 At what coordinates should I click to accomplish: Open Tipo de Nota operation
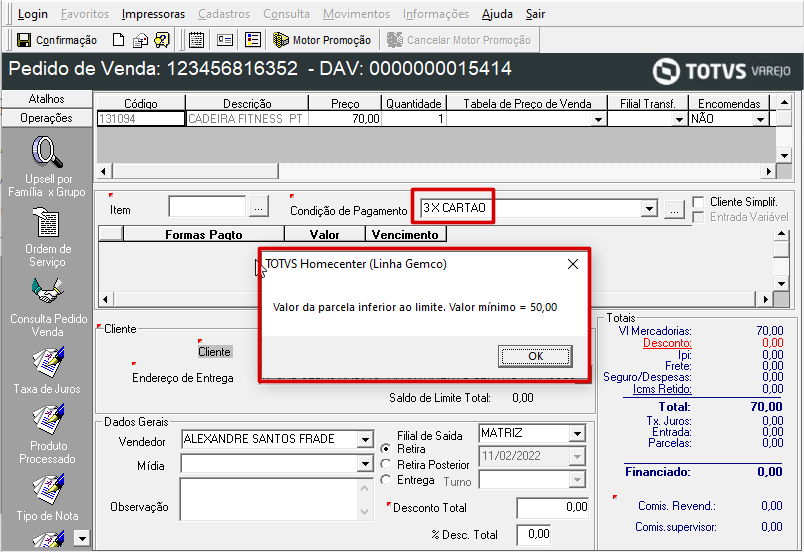click(x=48, y=497)
